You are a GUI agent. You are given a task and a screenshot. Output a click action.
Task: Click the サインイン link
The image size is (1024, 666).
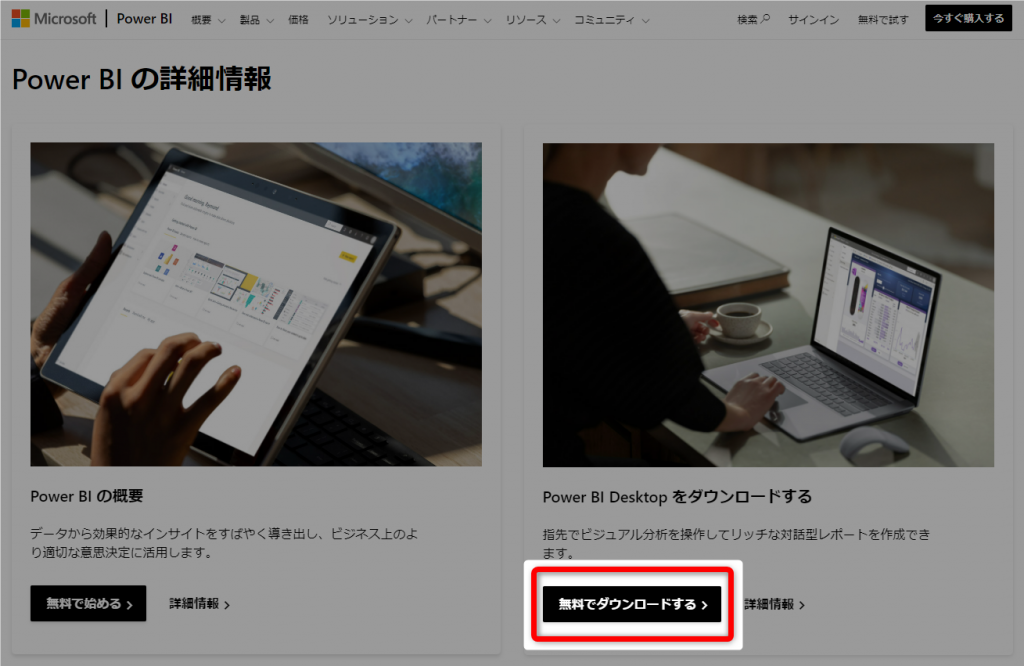click(813, 20)
